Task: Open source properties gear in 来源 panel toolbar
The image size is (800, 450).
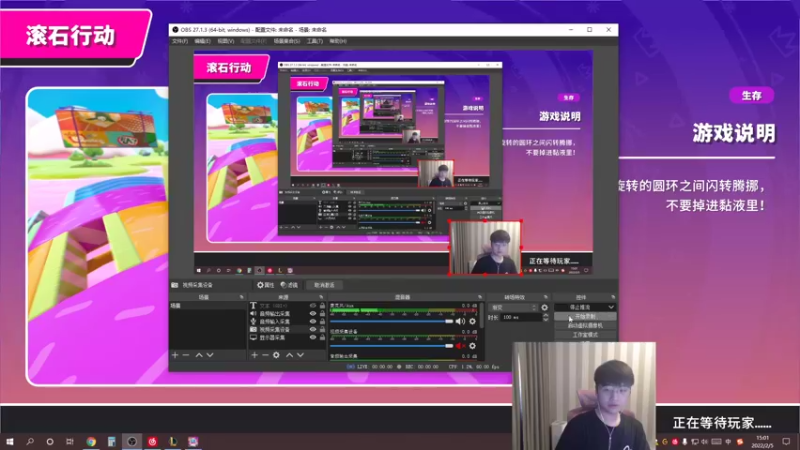Action: click(276, 355)
